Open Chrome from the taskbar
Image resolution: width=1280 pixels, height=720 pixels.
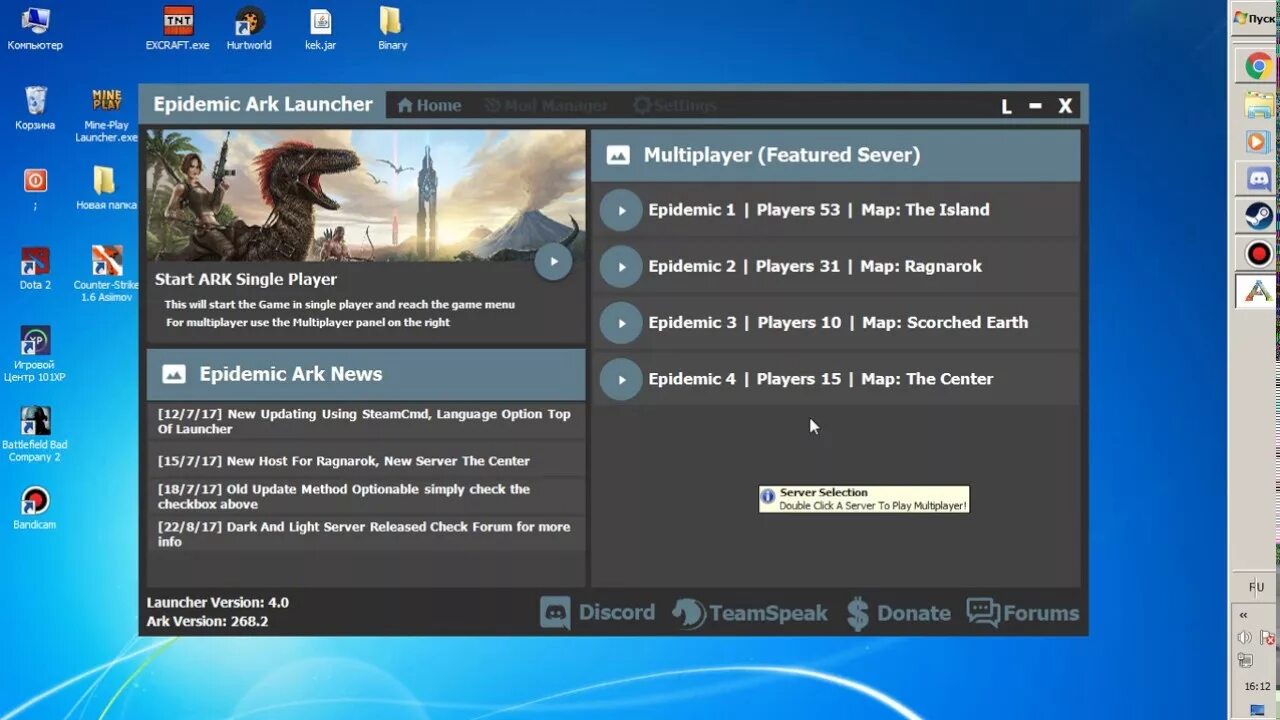point(1258,67)
